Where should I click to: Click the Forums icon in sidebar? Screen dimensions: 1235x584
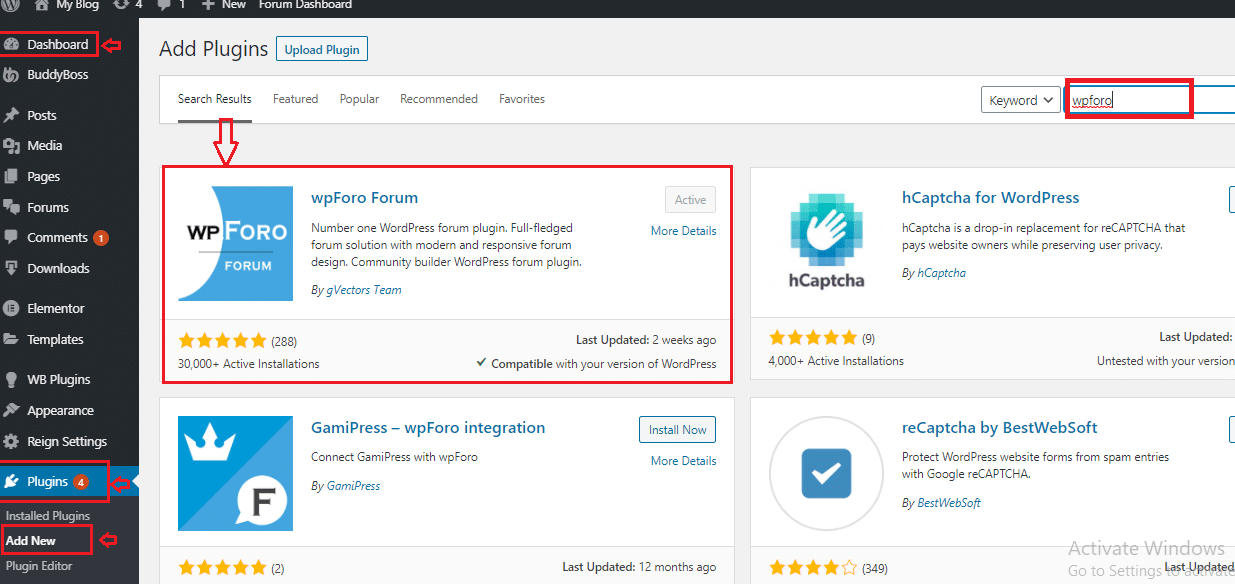pyautogui.click(x=11, y=207)
